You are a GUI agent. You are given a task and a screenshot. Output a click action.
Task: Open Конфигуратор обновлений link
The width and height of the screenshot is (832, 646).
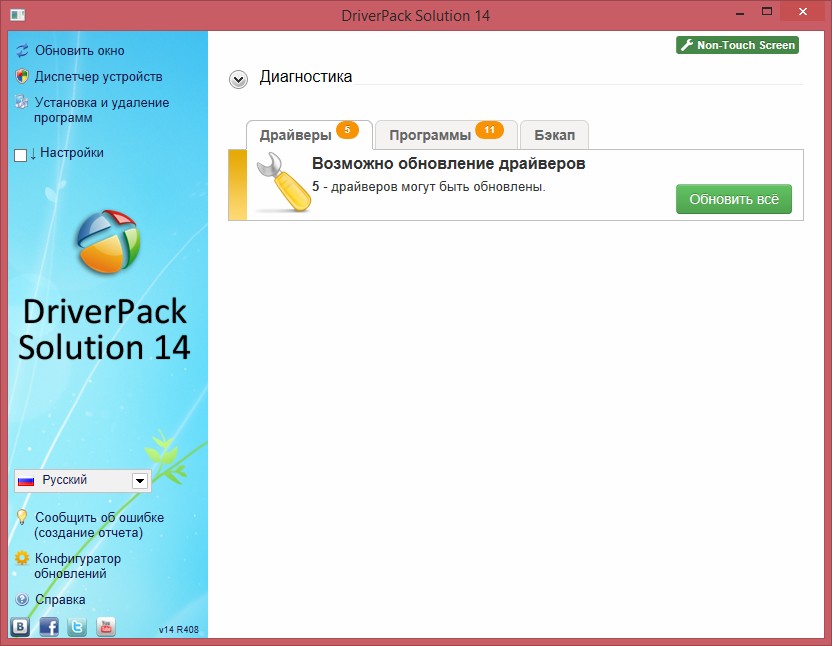[77, 566]
